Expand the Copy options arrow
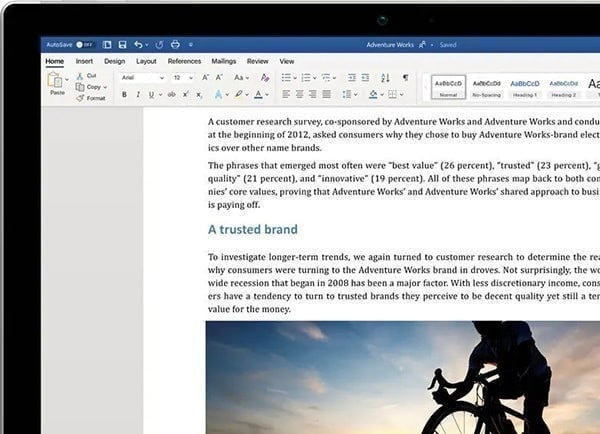The width and height of the screenshot is (600, 434). tap(105, 87)
